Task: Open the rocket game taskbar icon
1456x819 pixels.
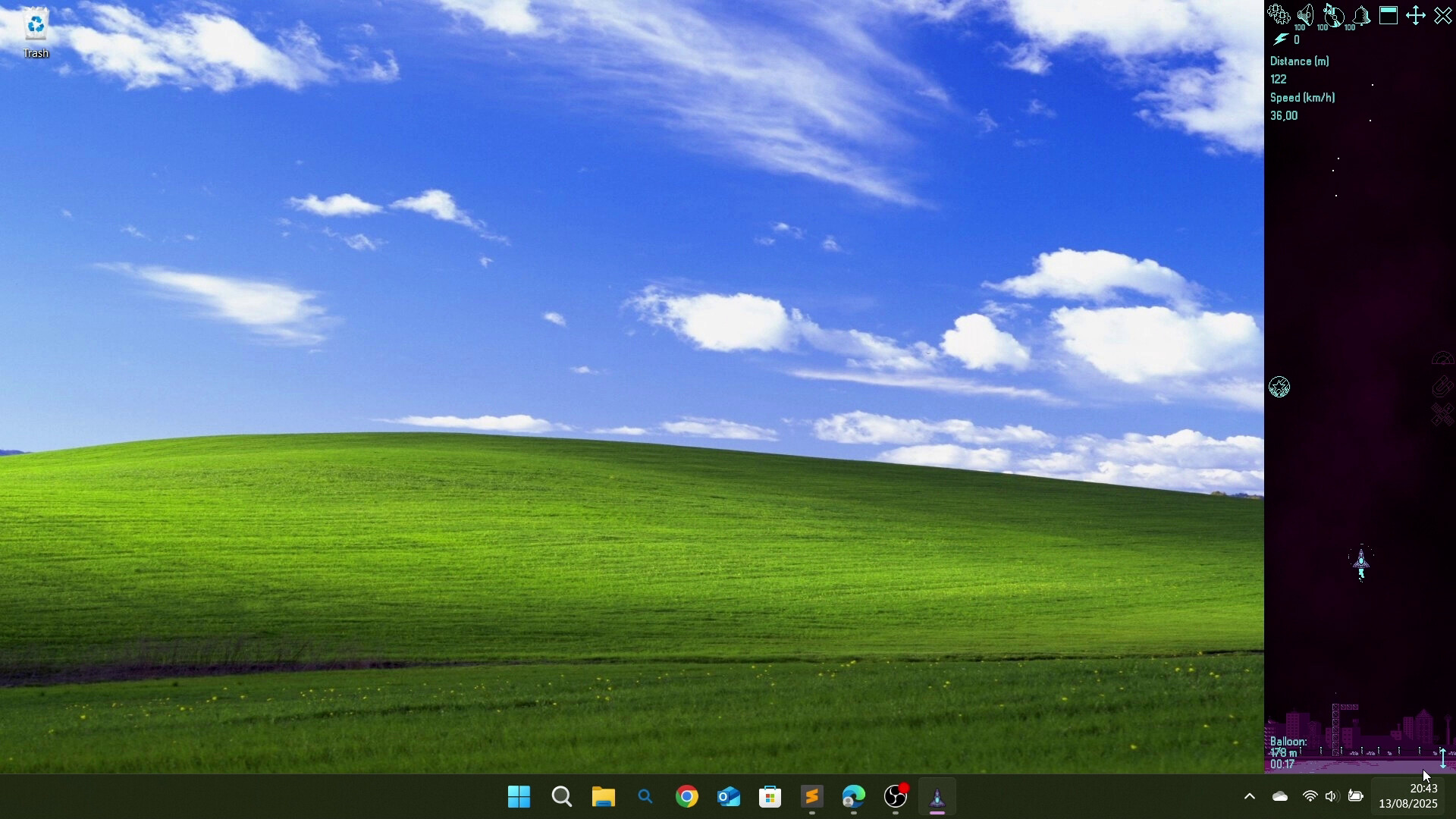Action: pyautogui.click(x=937, y=797)
